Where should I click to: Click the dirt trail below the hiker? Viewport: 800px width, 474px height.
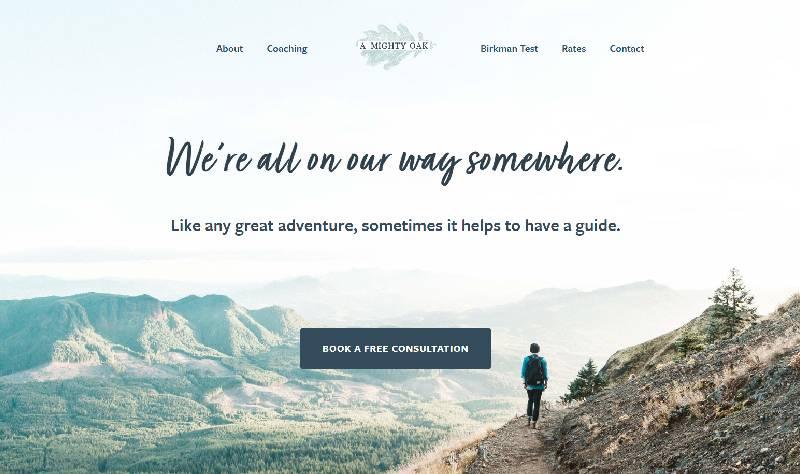pyautogui.click(x=515, y=449)
